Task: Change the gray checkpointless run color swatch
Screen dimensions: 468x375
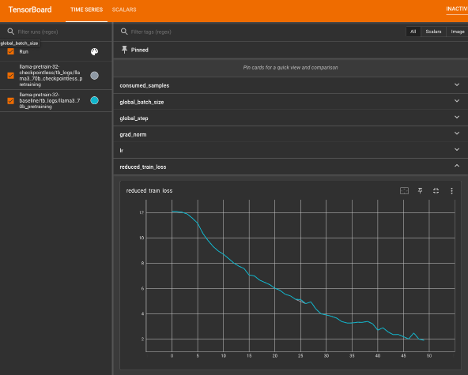Action: tap(95, 76)
